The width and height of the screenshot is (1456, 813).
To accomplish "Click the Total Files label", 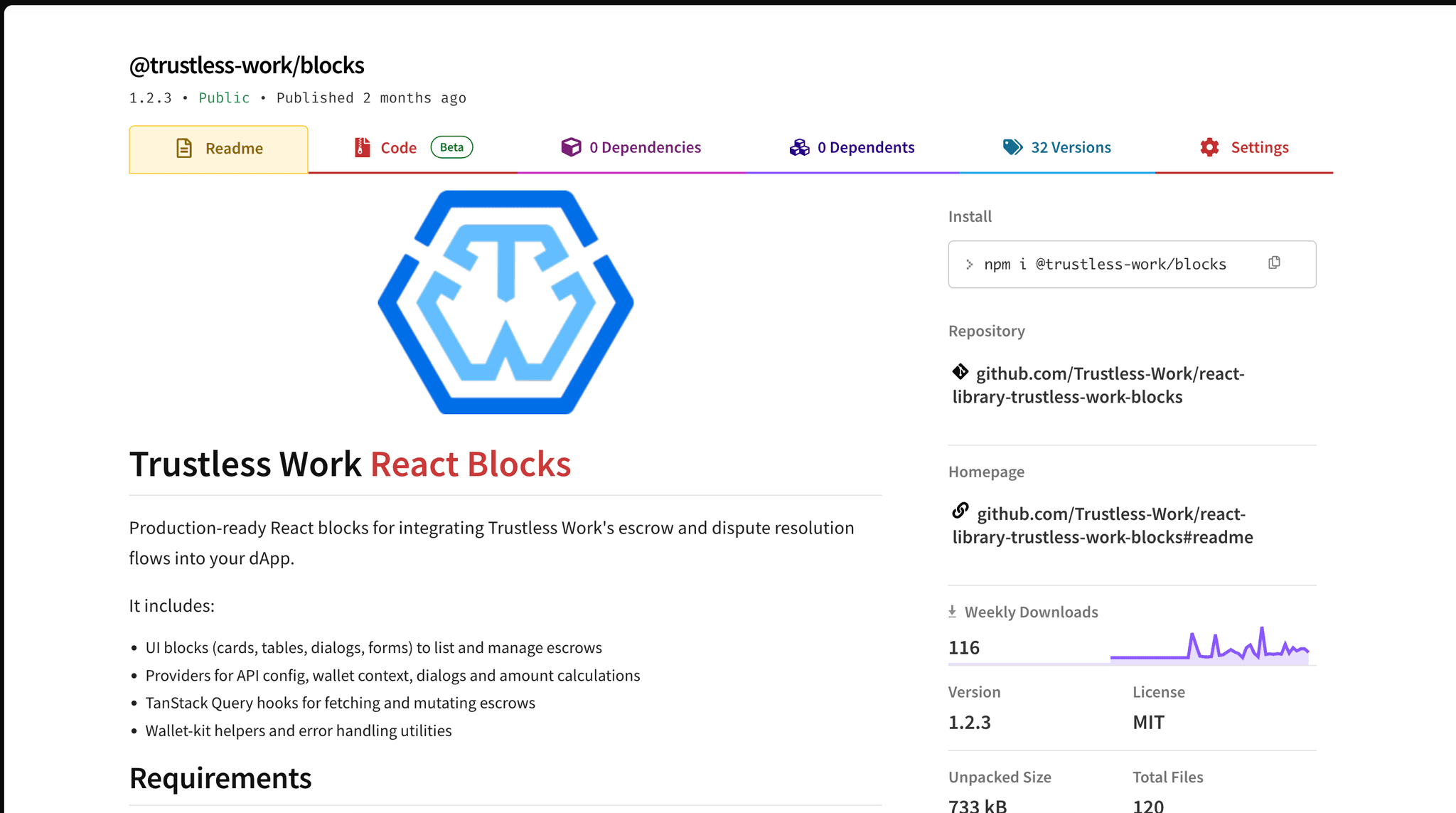I will pyautogui.click(x=1168, y=777).
